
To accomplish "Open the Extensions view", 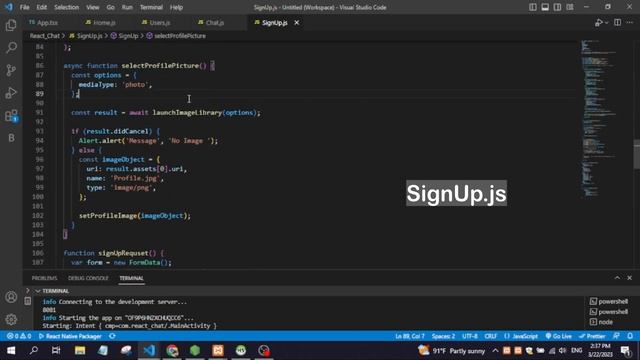I will (11, 116).
